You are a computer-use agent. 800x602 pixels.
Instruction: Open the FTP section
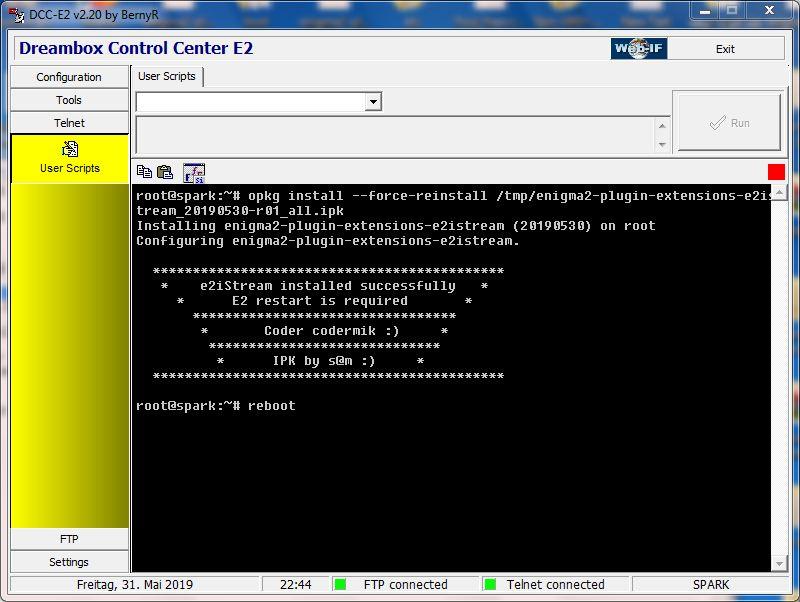pos(69,539)
